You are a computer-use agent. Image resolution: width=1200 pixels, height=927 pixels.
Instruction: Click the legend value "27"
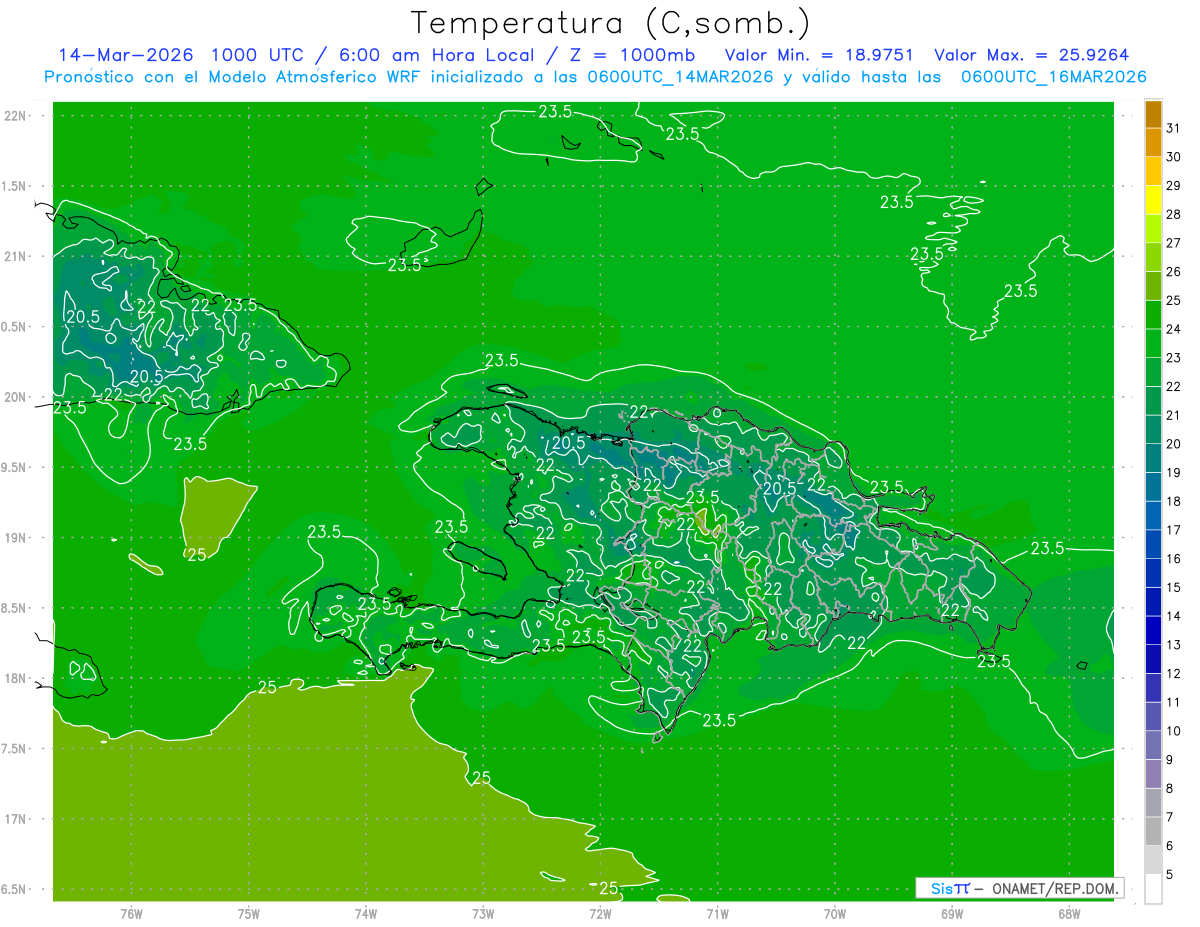[1174, 243]
